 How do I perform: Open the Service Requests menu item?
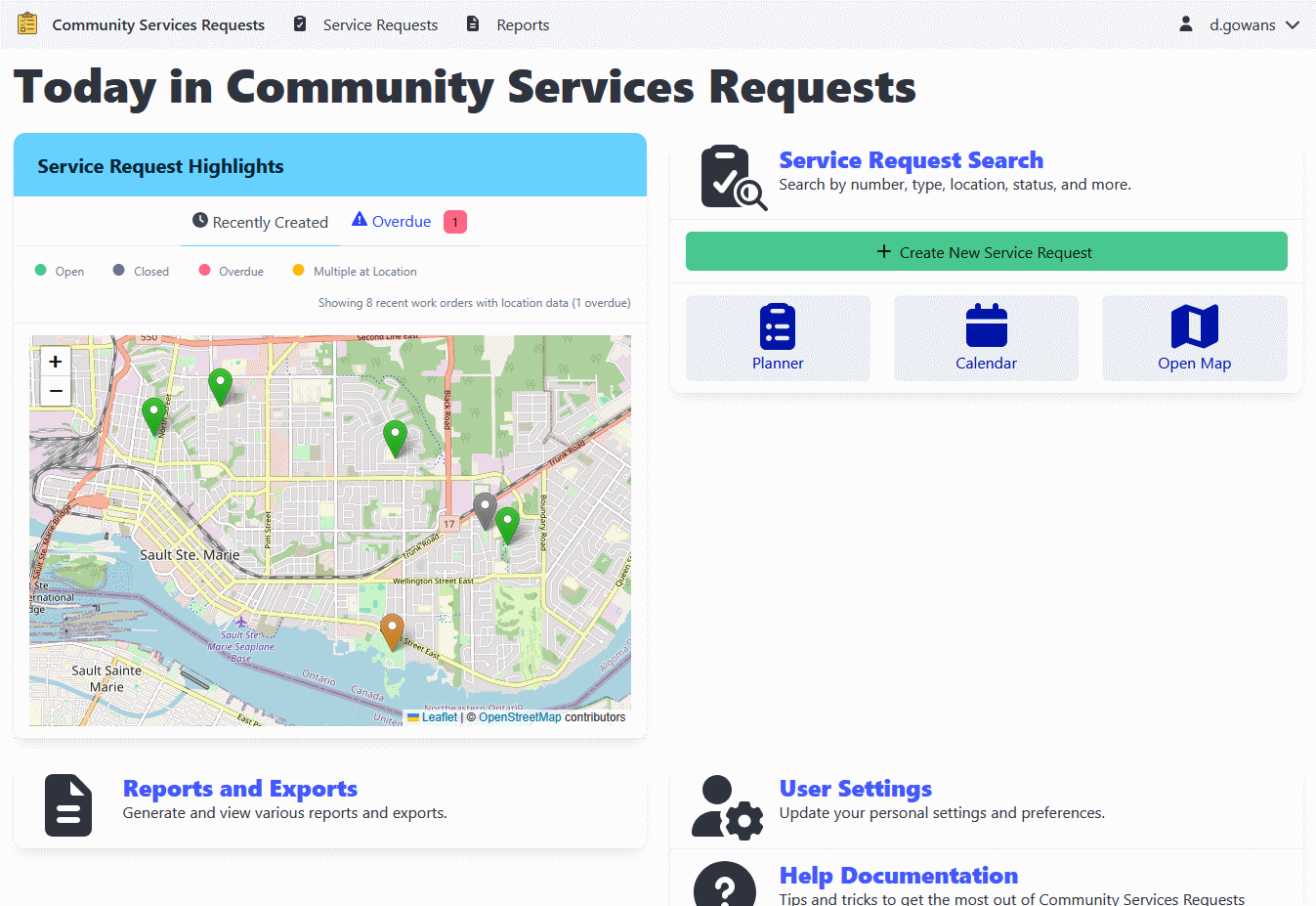(380, 24)
